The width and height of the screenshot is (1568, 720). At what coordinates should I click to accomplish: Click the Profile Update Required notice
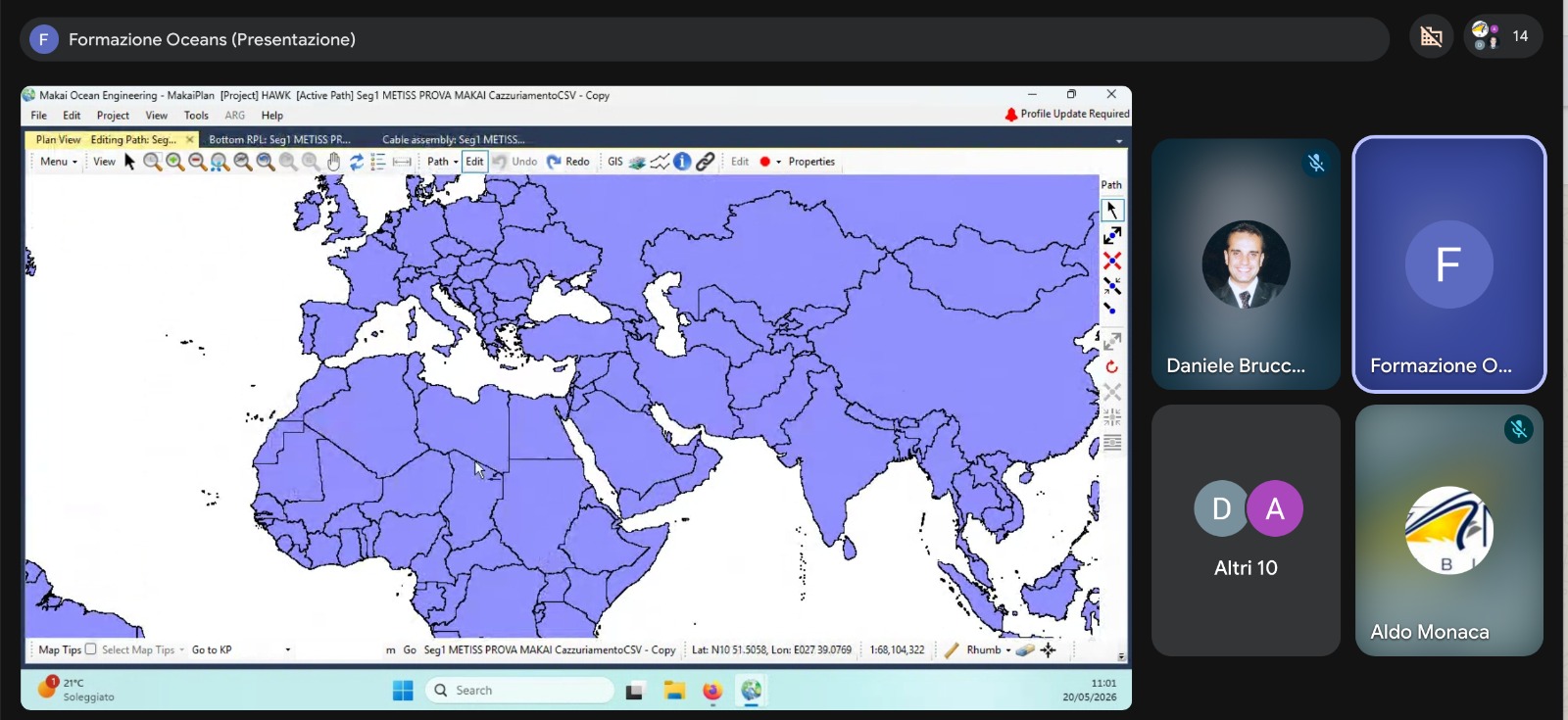pyautogui.click(x=1067, y=114)
